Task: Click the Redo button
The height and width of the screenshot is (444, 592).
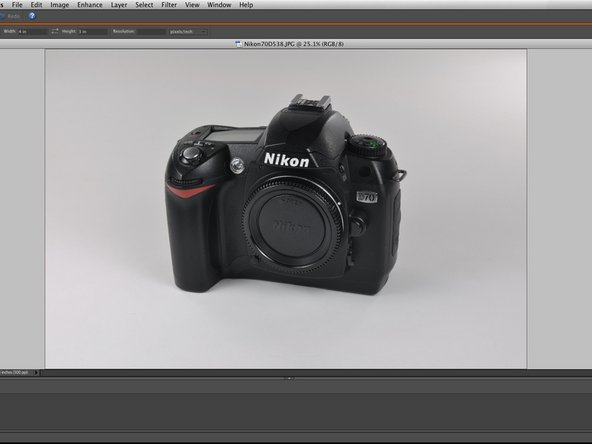Action: (x=10, y=16)
